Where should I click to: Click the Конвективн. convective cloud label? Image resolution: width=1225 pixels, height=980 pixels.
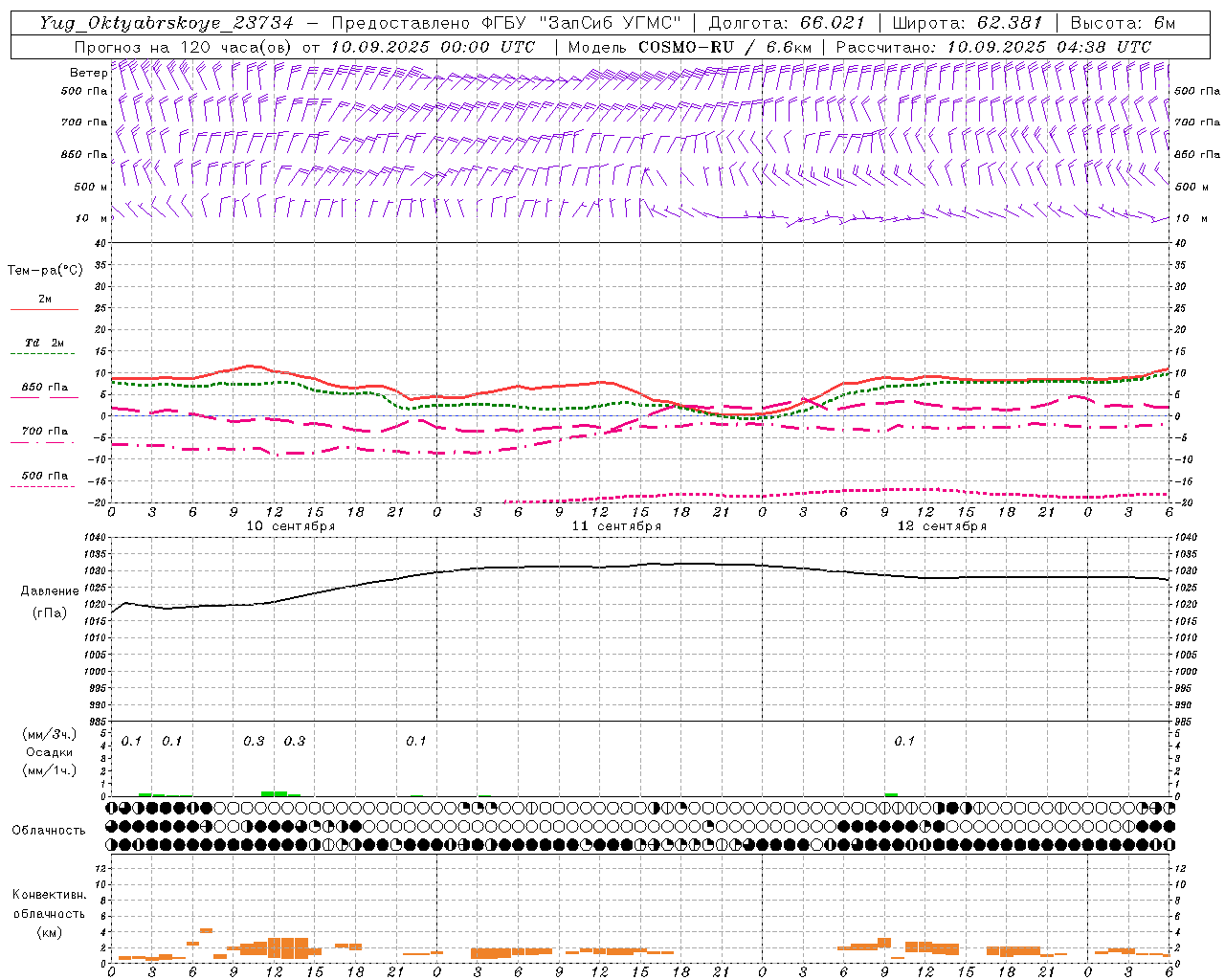click(x=49, y=895)
